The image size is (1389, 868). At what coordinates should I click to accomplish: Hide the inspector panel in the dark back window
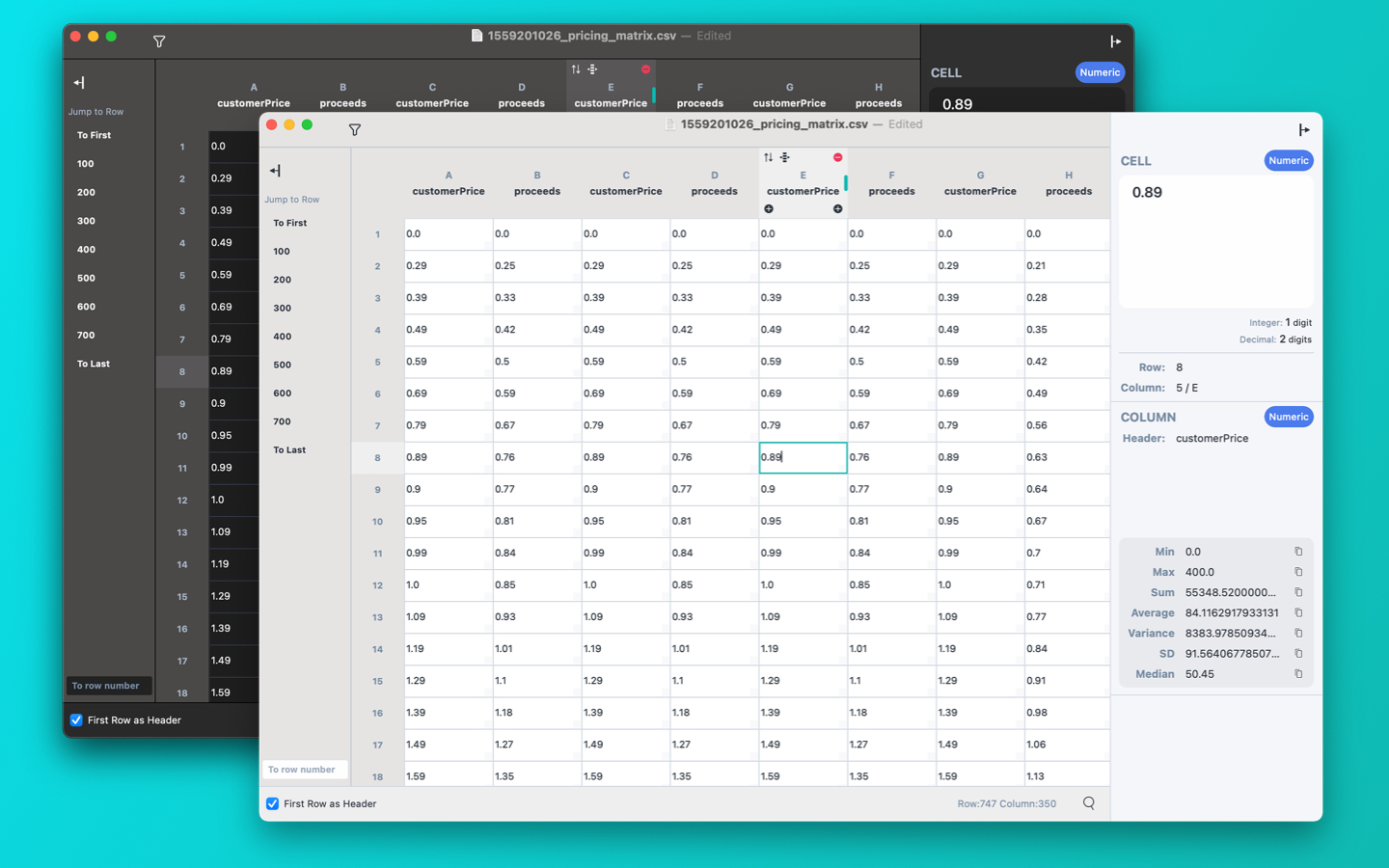tap(1115, 41)
